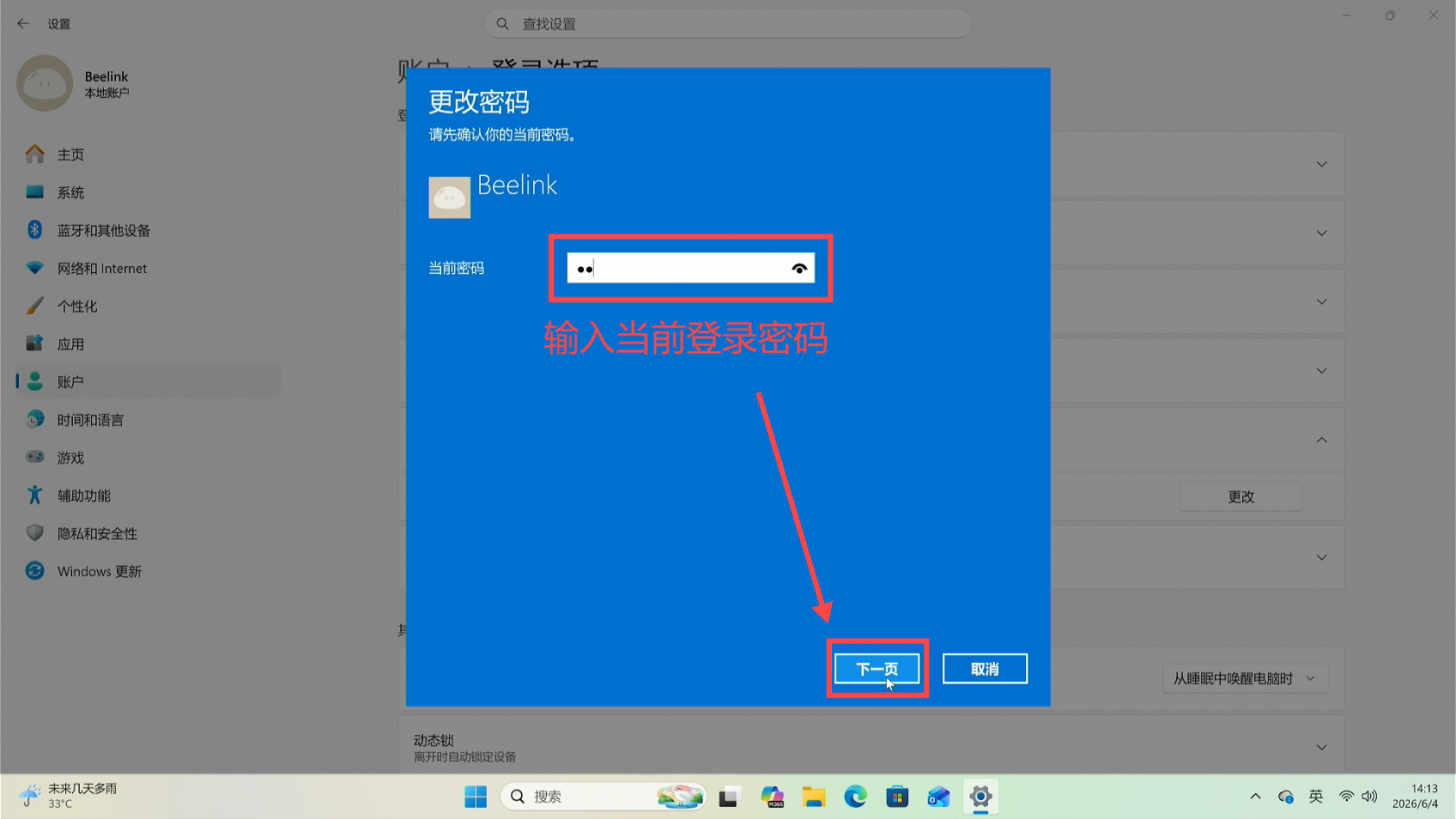Open Microsoft Store from the taskbar

point(897,796)
